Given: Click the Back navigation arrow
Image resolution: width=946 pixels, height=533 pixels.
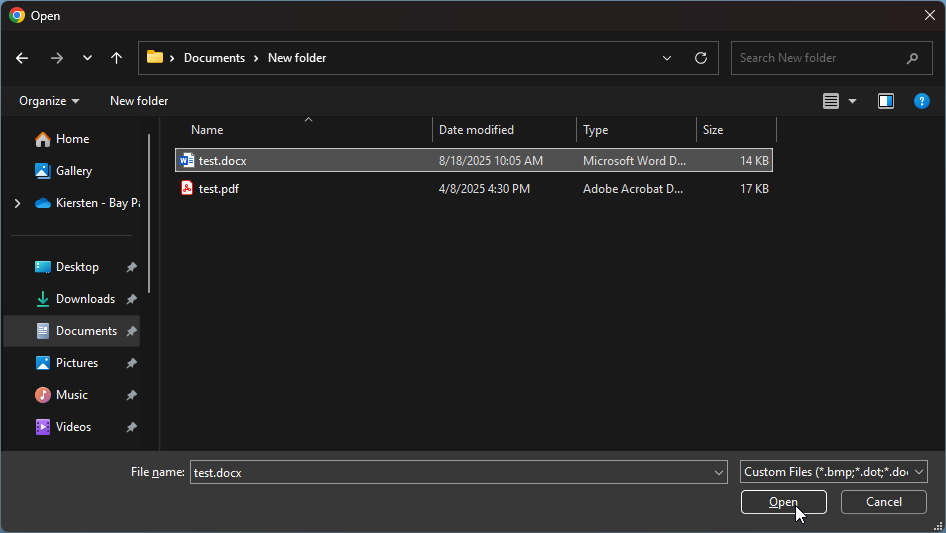Looking at the screenshot, I should click(22, 58).
